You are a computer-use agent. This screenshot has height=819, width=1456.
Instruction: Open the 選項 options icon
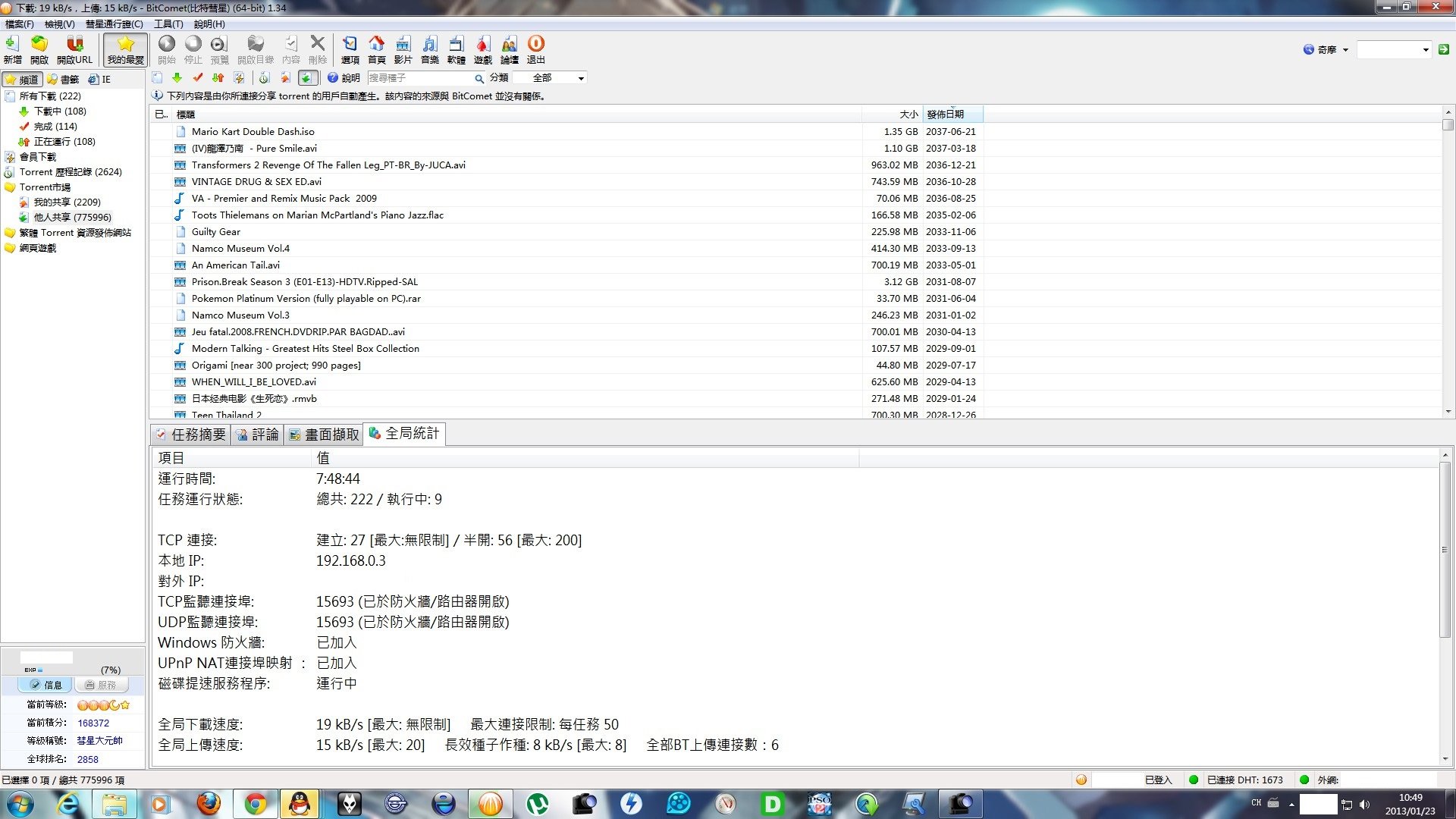point(350,49)
